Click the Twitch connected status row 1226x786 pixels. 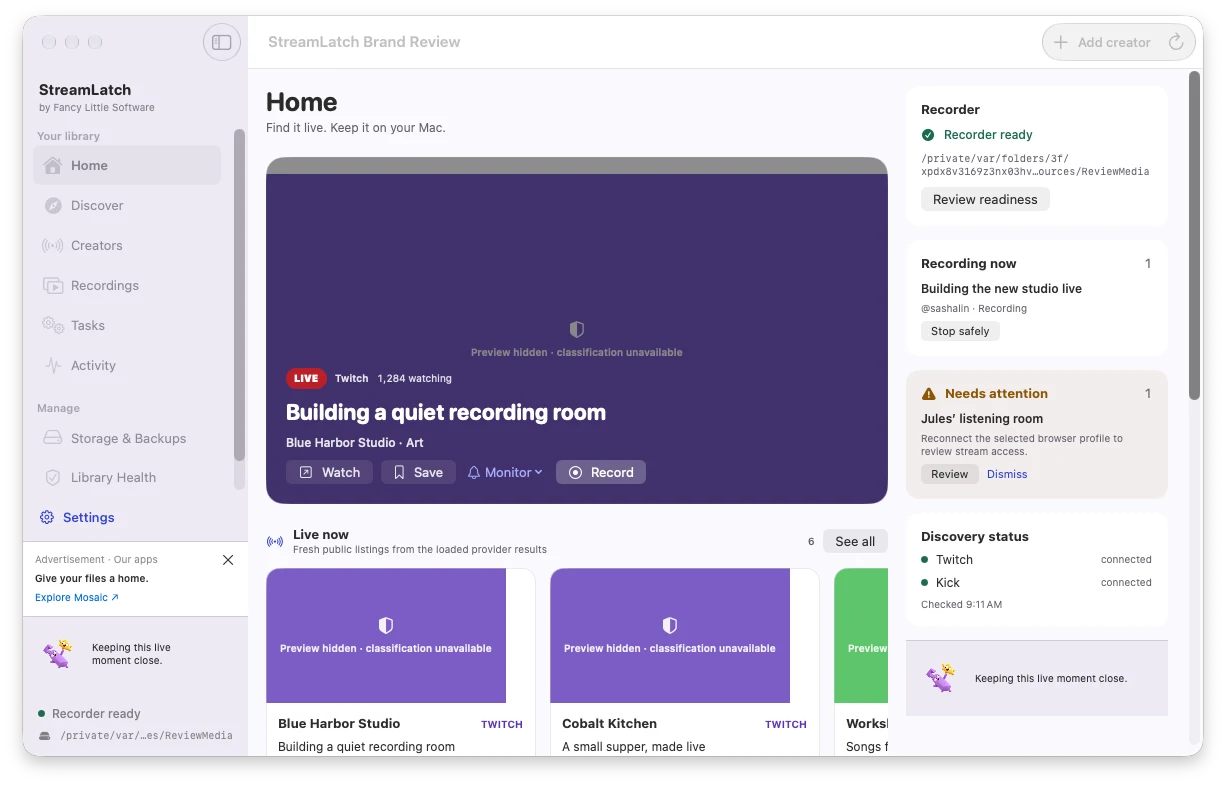(1036, 560)
